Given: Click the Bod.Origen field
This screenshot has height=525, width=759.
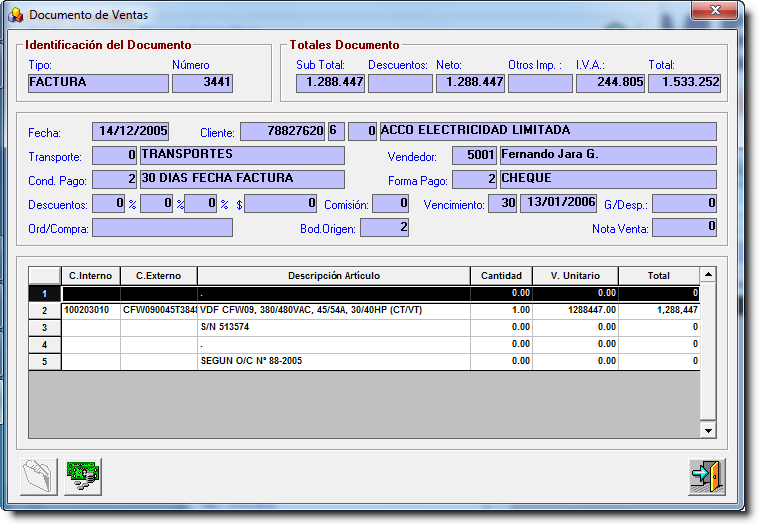Looking at the screenshot, I should pos(384,227).
